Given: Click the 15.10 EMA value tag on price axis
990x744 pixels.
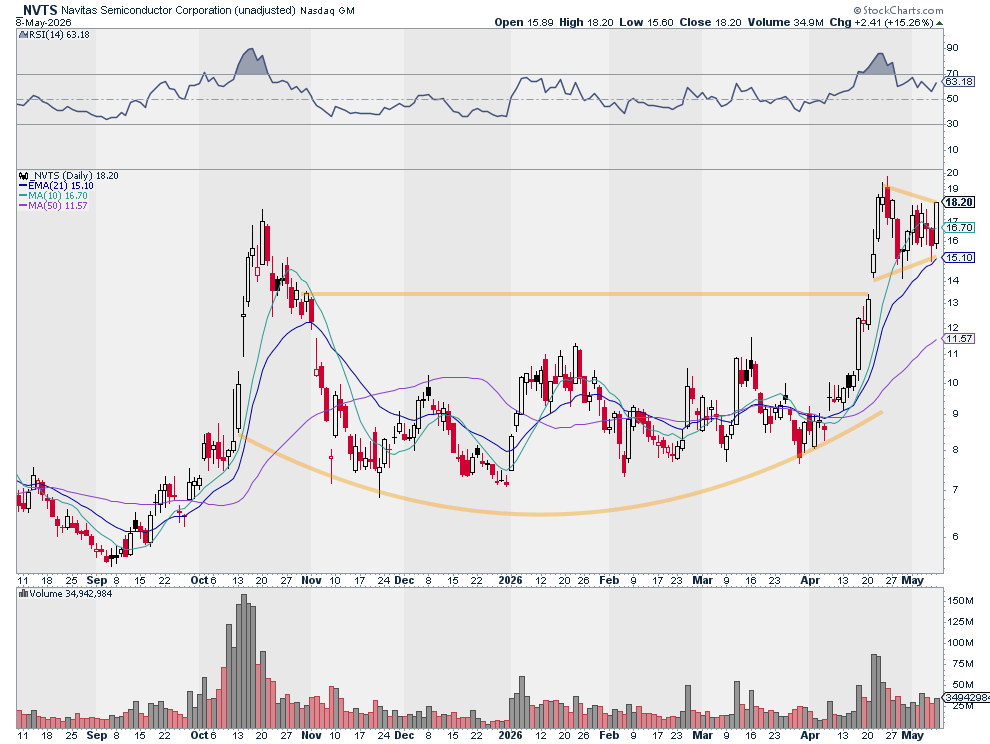Looking at the screenshot, I should (x=960, y=258).
